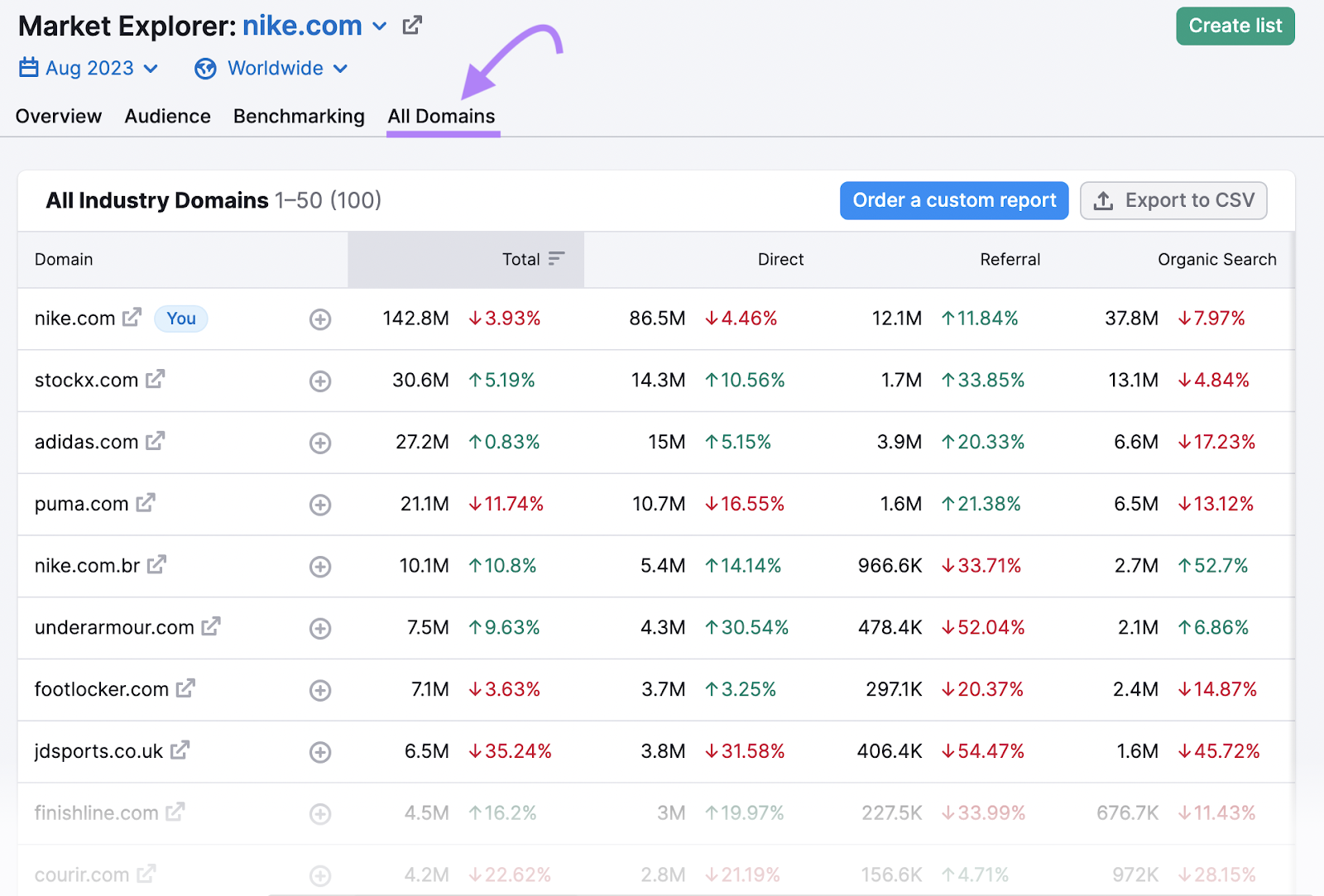Expand the Aug 2023 date dropdown
The width and height of the screenshot is (1324, 896).
tap(150, 68)
